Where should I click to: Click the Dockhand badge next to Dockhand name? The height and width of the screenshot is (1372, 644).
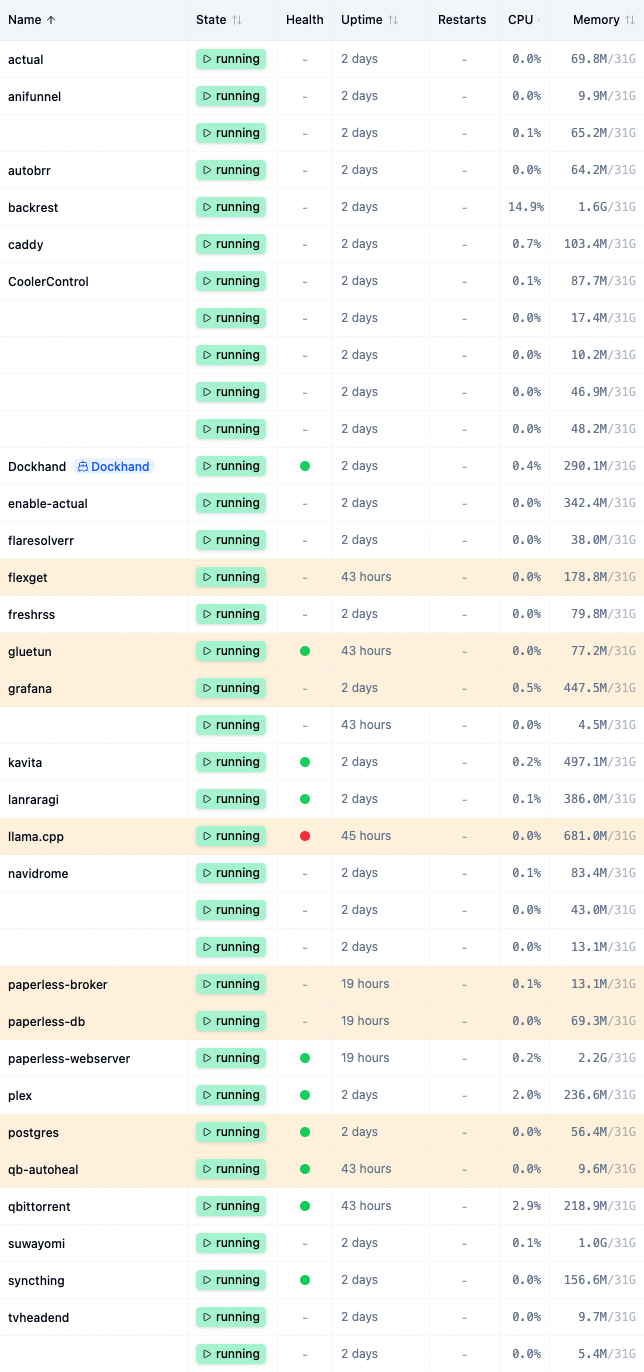tap(113, 466)
